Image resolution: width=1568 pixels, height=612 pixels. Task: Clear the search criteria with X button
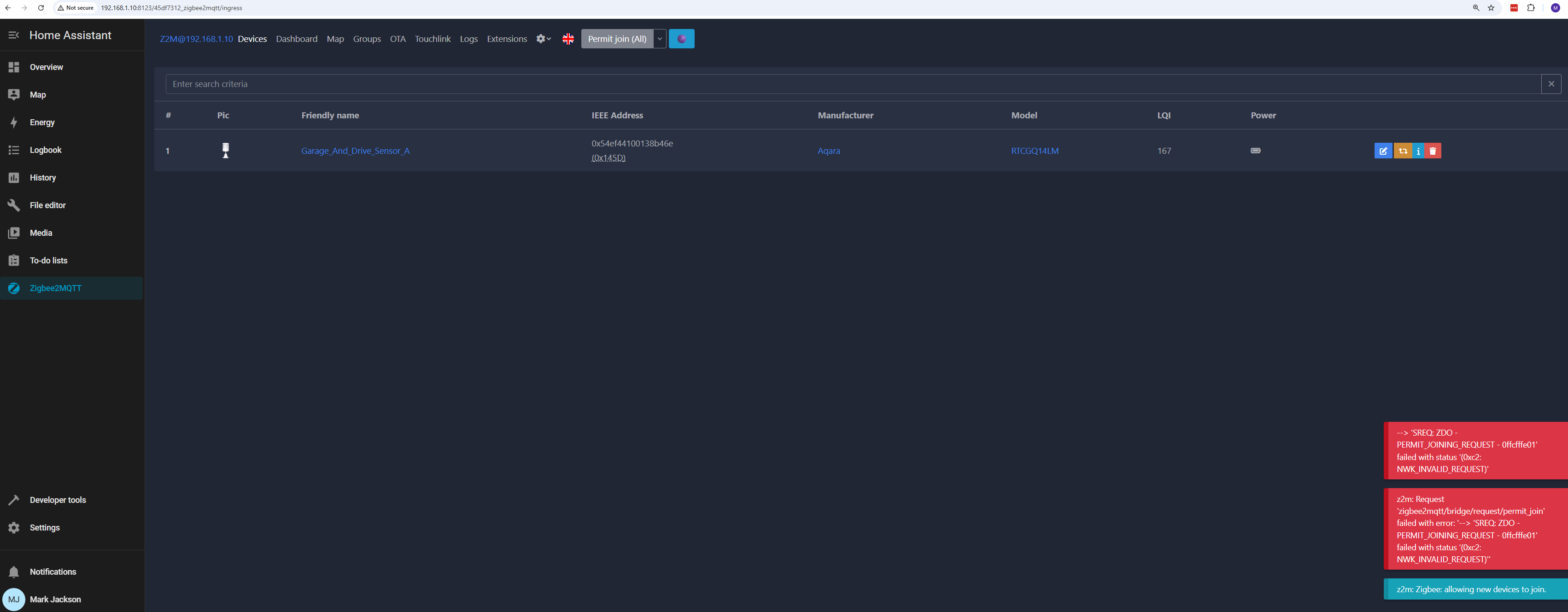pyautogui.click(x=1551, y=84)
